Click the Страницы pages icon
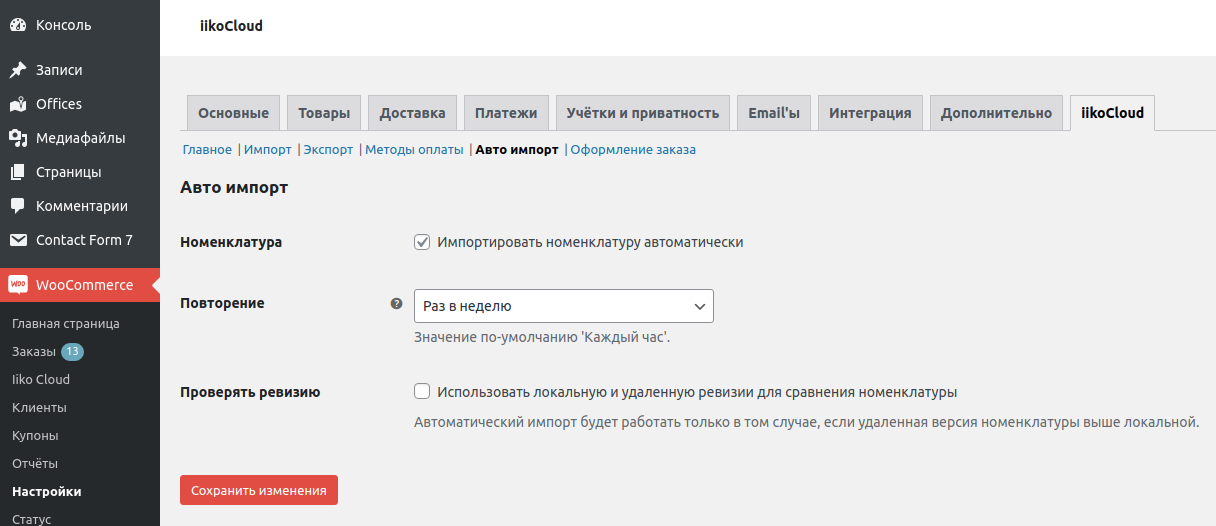 18,172
